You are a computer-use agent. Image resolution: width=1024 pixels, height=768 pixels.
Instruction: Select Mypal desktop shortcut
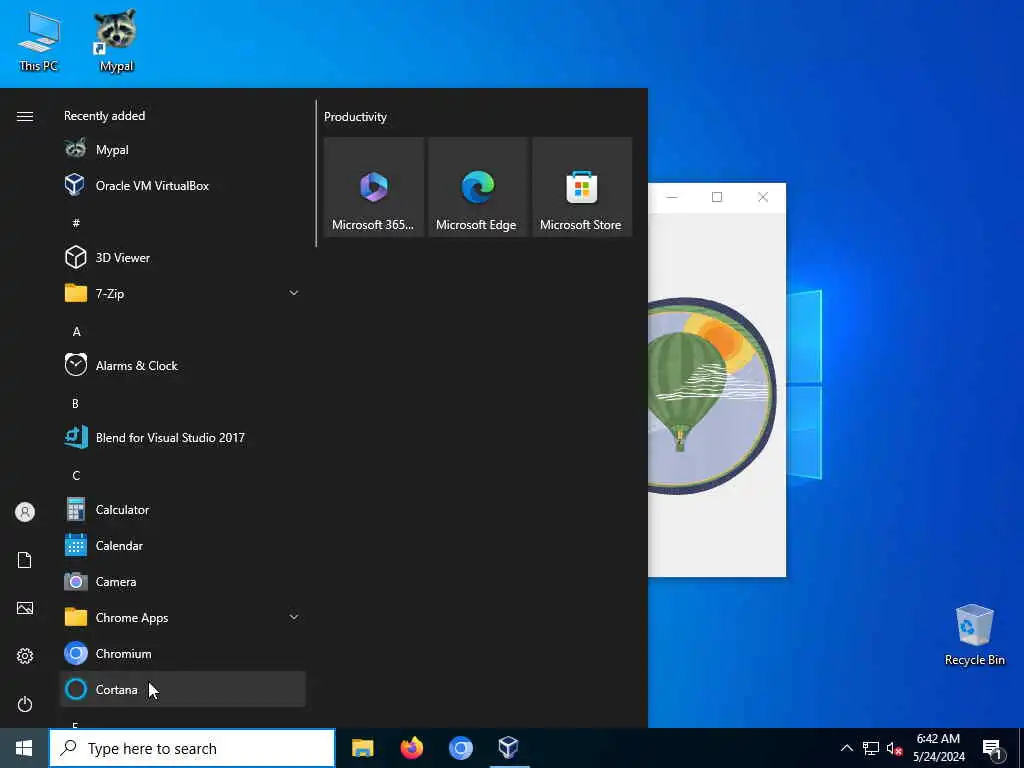116,40
